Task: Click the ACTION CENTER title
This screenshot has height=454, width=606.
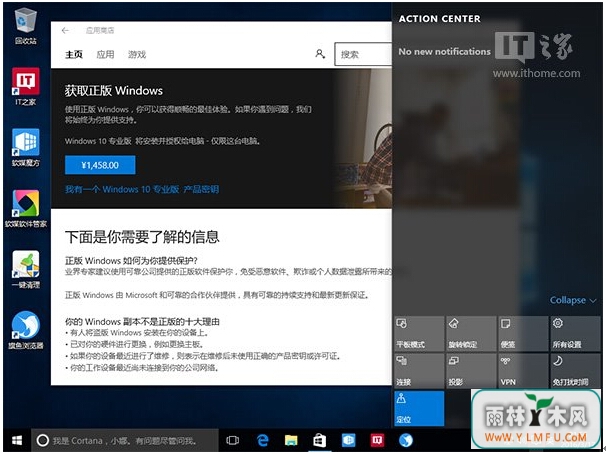Action: tap(439, 19)
